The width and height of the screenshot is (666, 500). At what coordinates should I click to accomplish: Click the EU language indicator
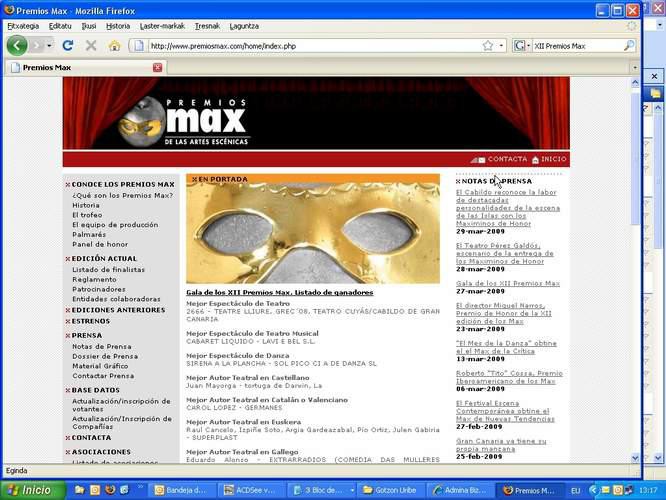[x=575, y=491]
